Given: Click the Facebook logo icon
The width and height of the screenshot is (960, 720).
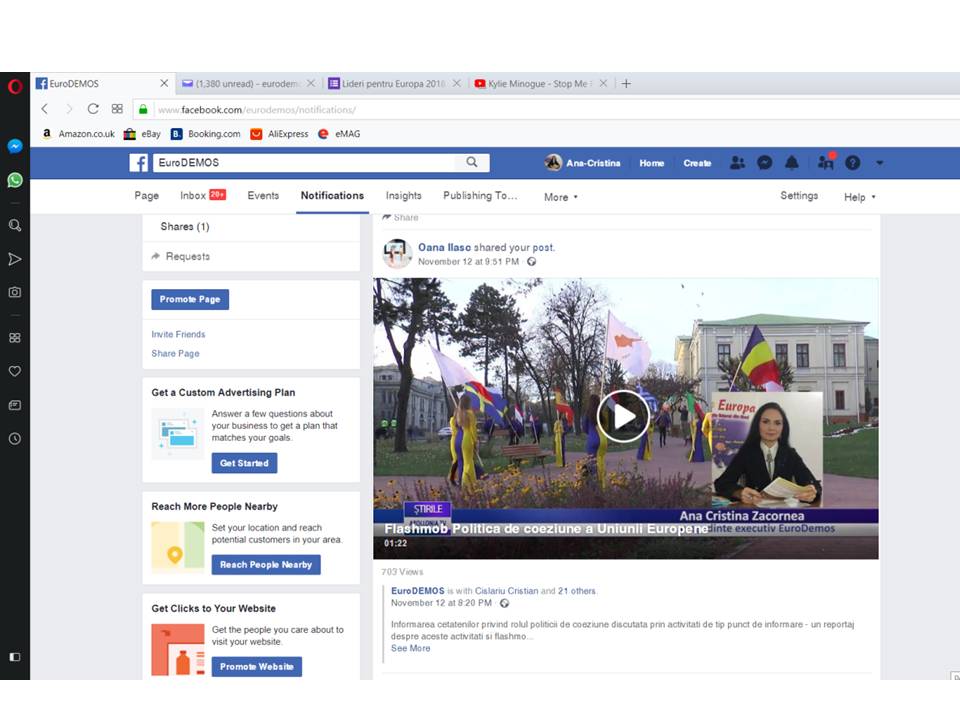Looking at the screenshot, I should coord(139,163).
